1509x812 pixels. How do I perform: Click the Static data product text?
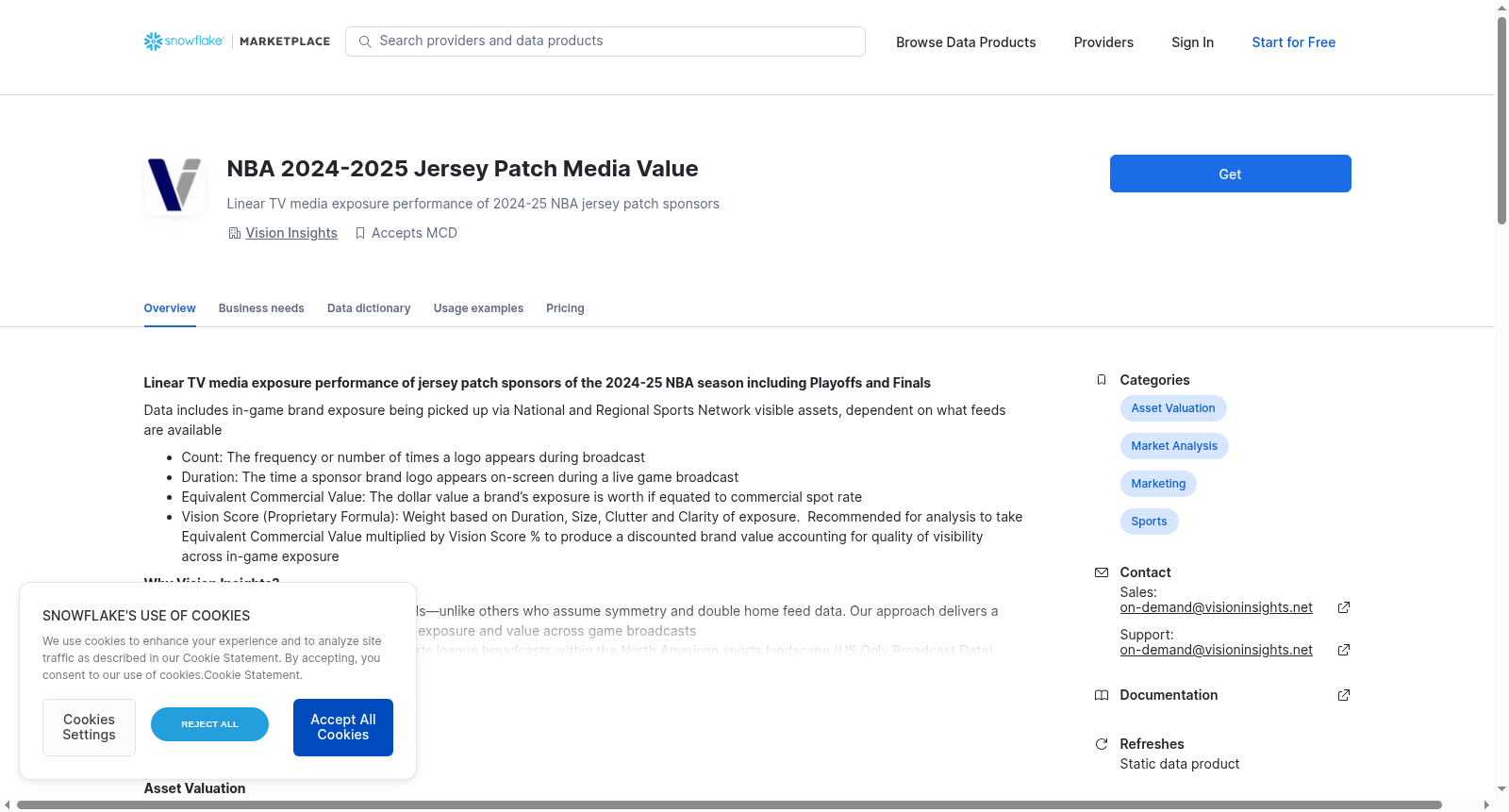coord(1179,764)
